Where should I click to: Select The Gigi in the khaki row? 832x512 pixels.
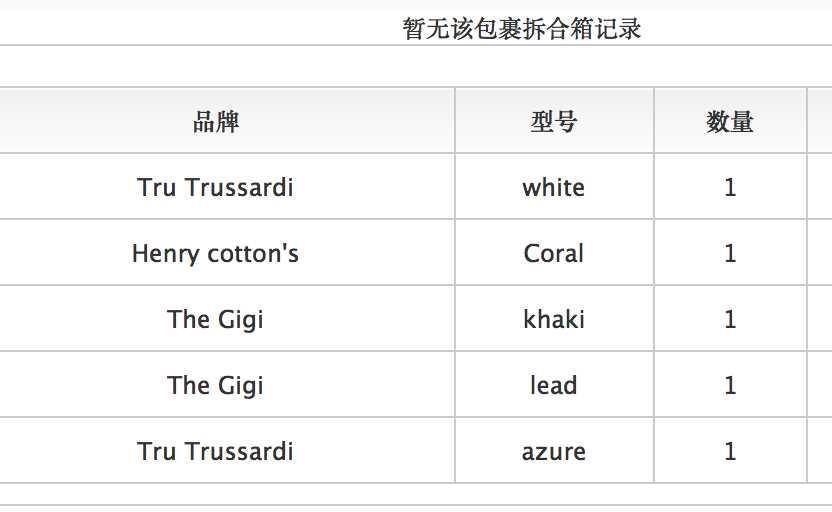click(216, 319)
